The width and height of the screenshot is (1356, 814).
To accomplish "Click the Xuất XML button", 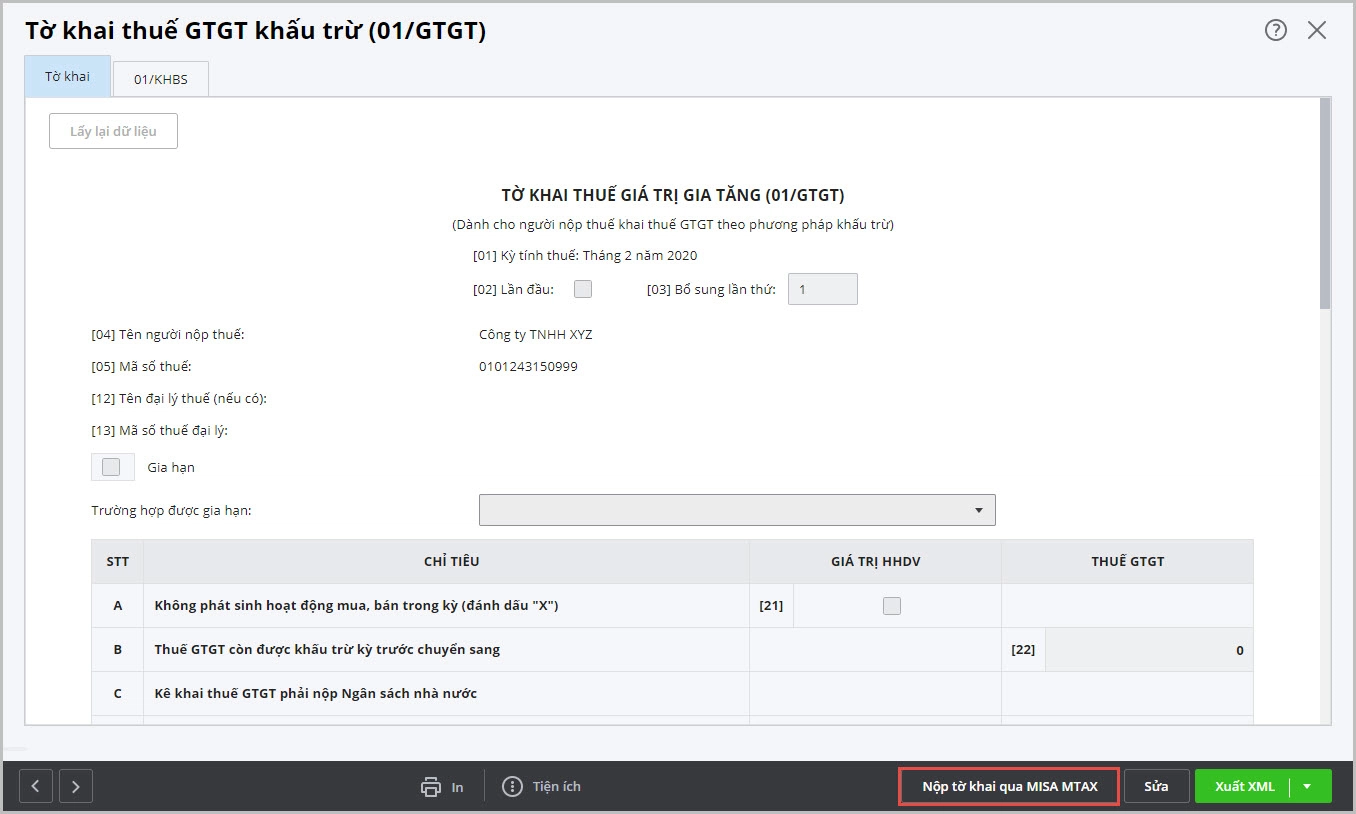I will [1244, 786].
